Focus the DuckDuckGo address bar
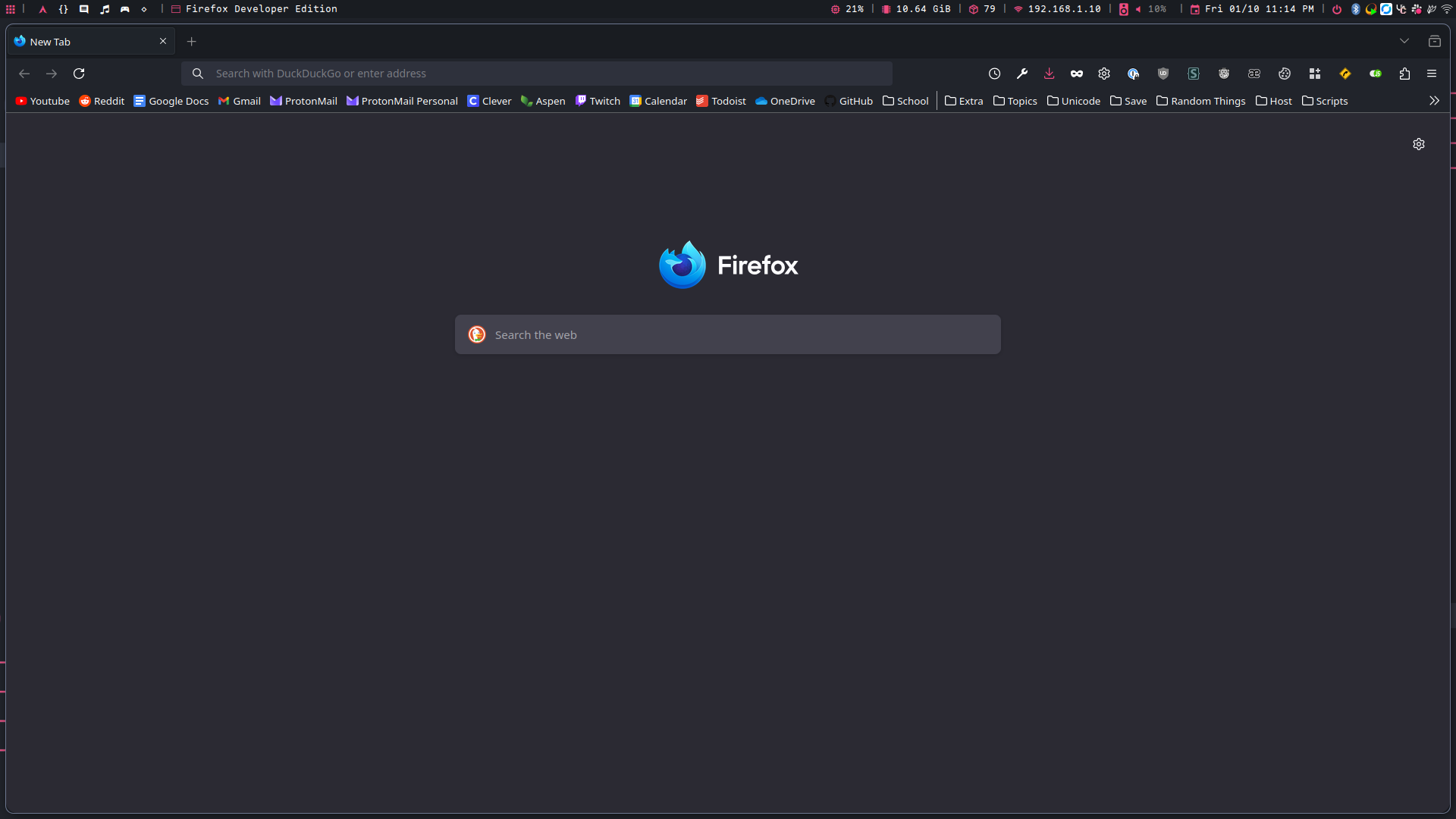 537,74
